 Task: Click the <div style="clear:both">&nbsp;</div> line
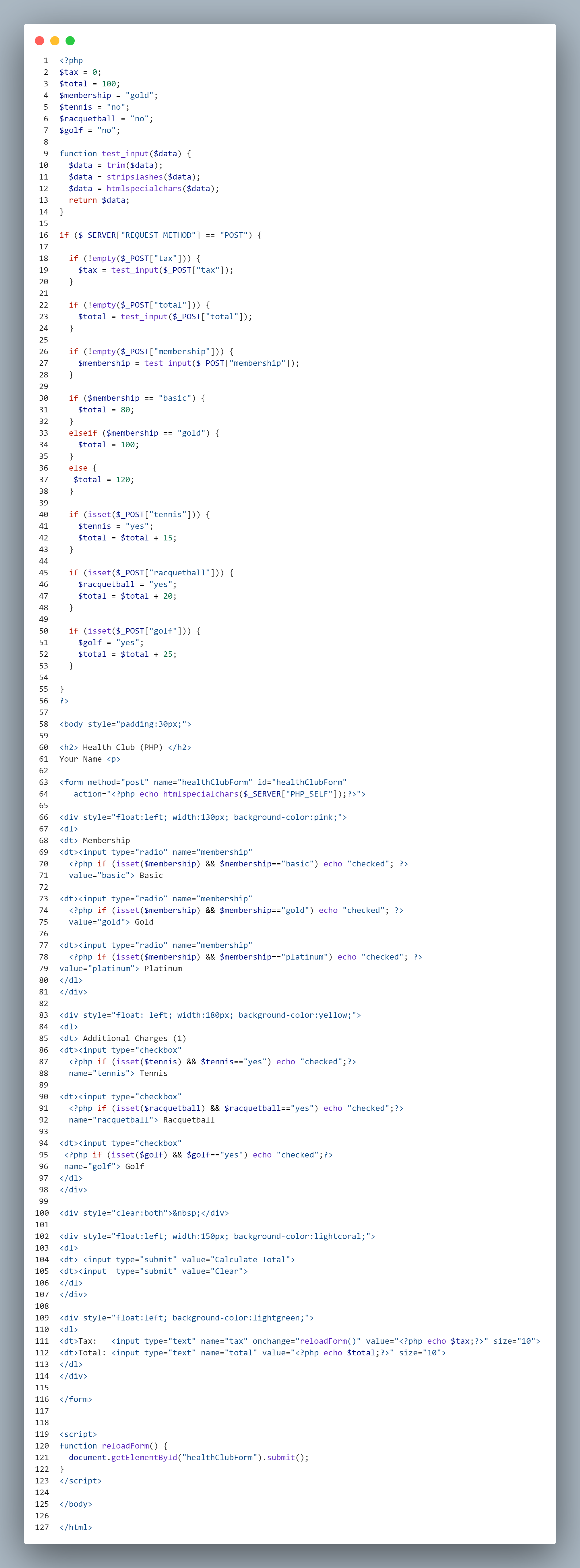(144, 1213)
